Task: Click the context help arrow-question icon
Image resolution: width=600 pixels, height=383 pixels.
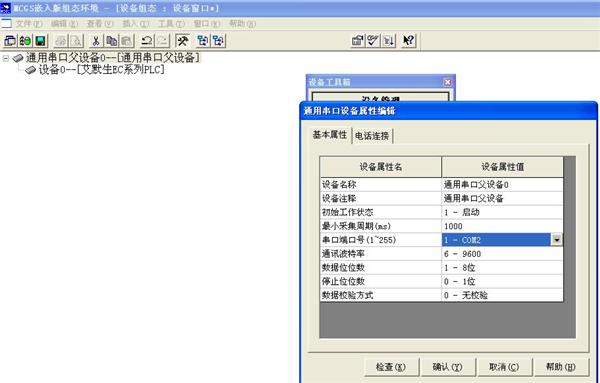Action: point(409,41)
